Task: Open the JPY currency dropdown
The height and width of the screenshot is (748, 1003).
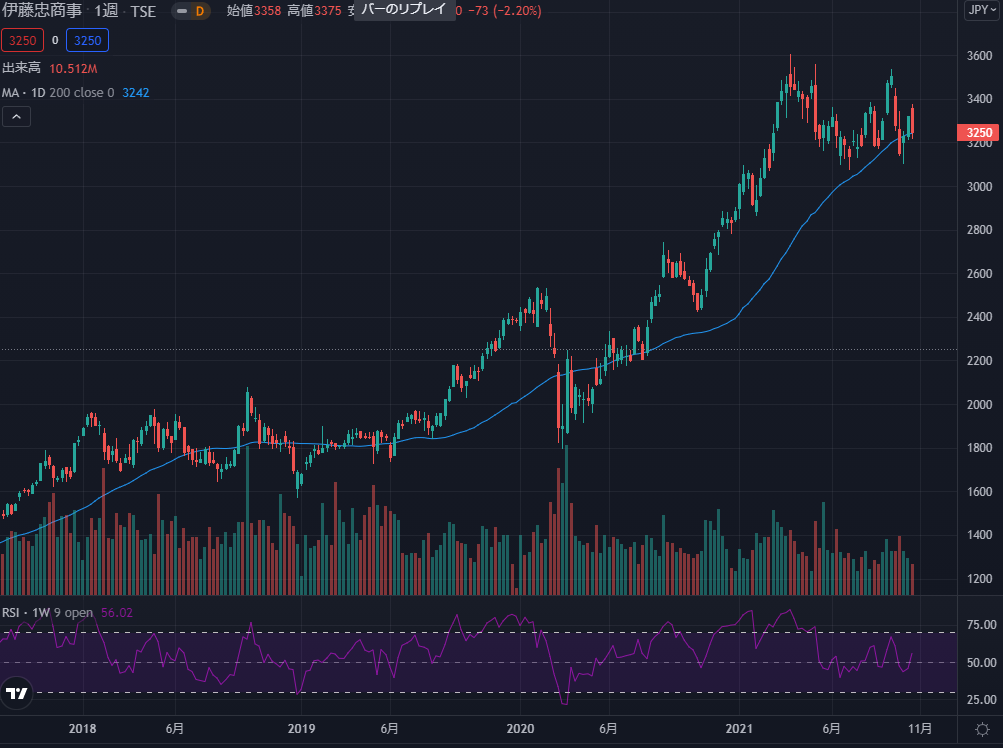Action: point(980,11)
